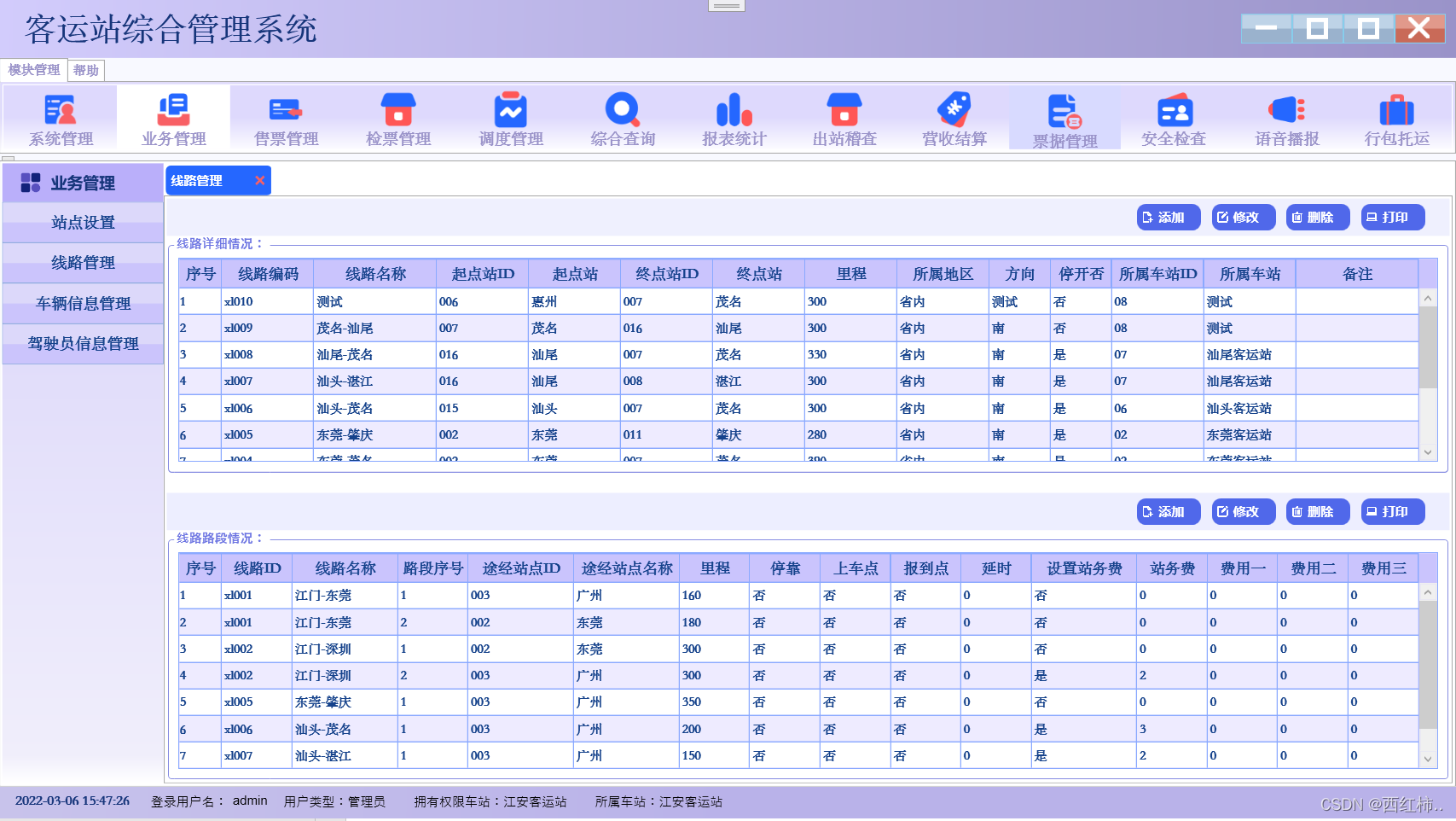Image resolution: width=1456 pixels, height=821 pixels.
Task: Click 修改 button above 线路详细情况
Action: [x=1244, y=218]
